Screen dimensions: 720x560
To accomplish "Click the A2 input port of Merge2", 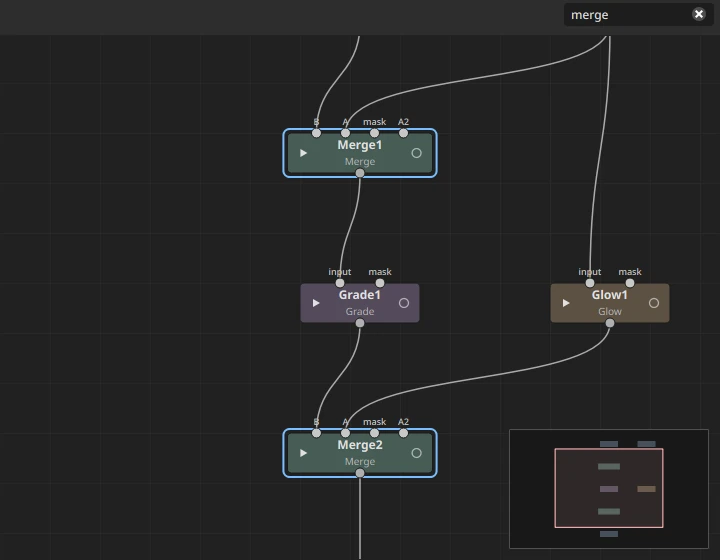I will pyautogui.click(x=403, y=433).
